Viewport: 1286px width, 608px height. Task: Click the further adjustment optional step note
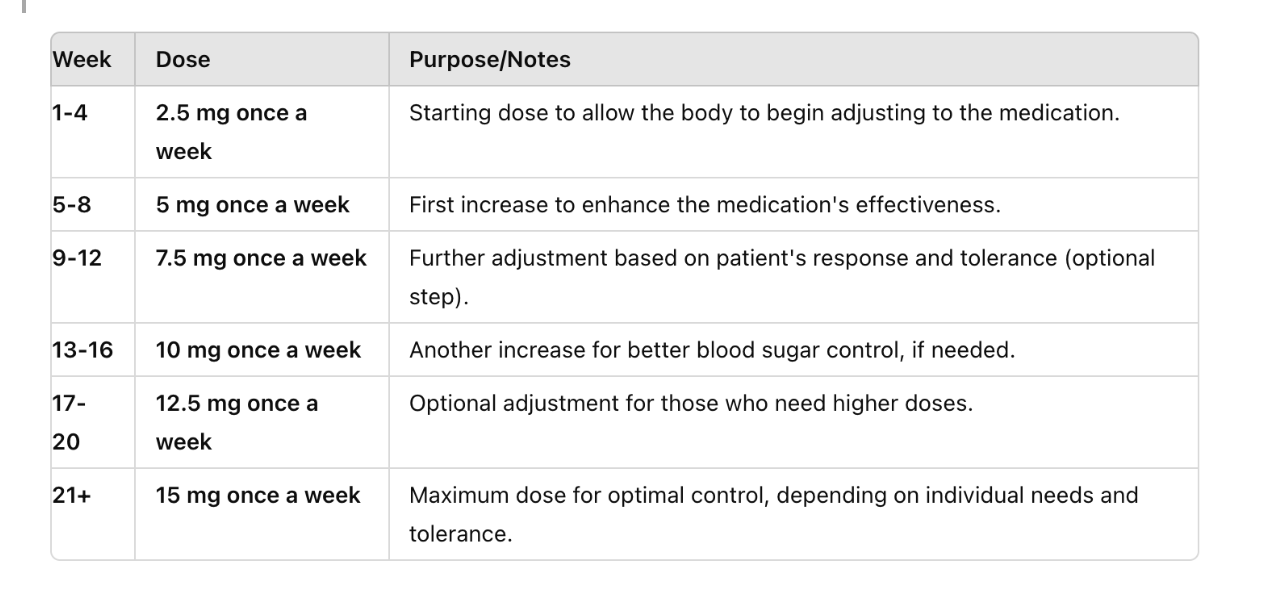pos(782,278)
